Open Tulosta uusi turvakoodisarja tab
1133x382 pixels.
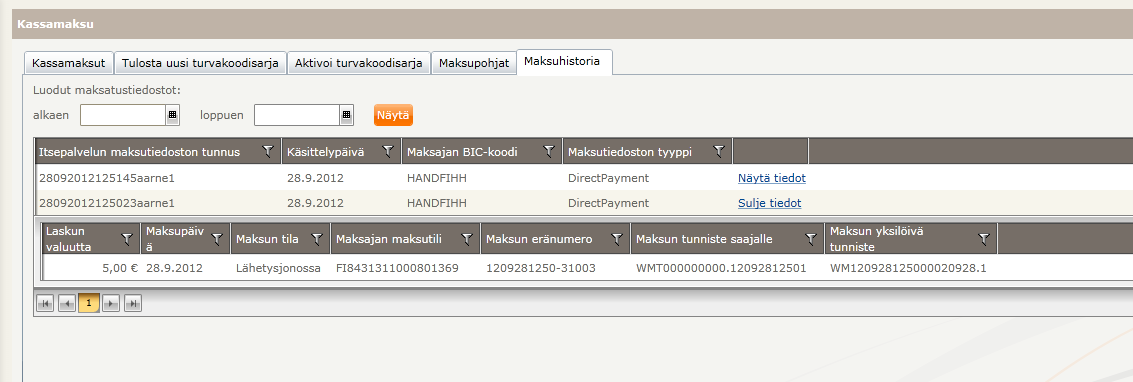pos(200,63)
